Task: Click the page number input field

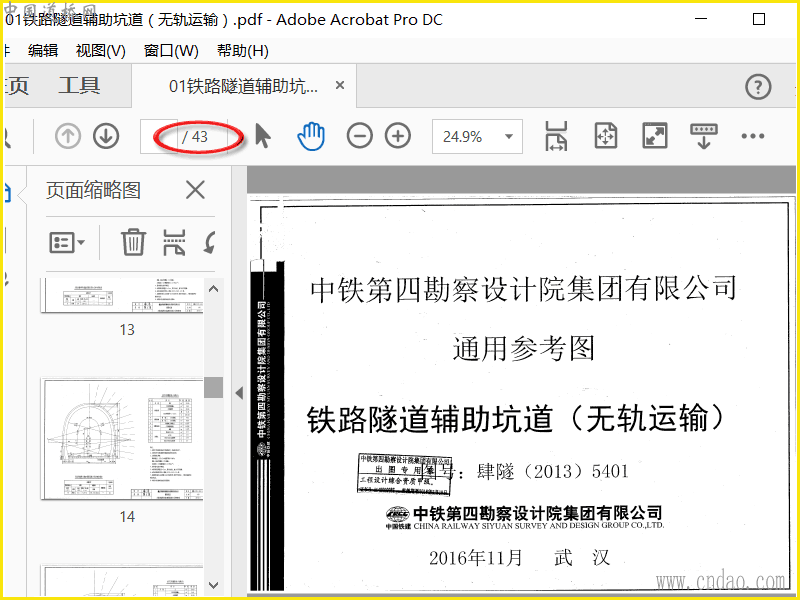Action: (x=159, y=136)
